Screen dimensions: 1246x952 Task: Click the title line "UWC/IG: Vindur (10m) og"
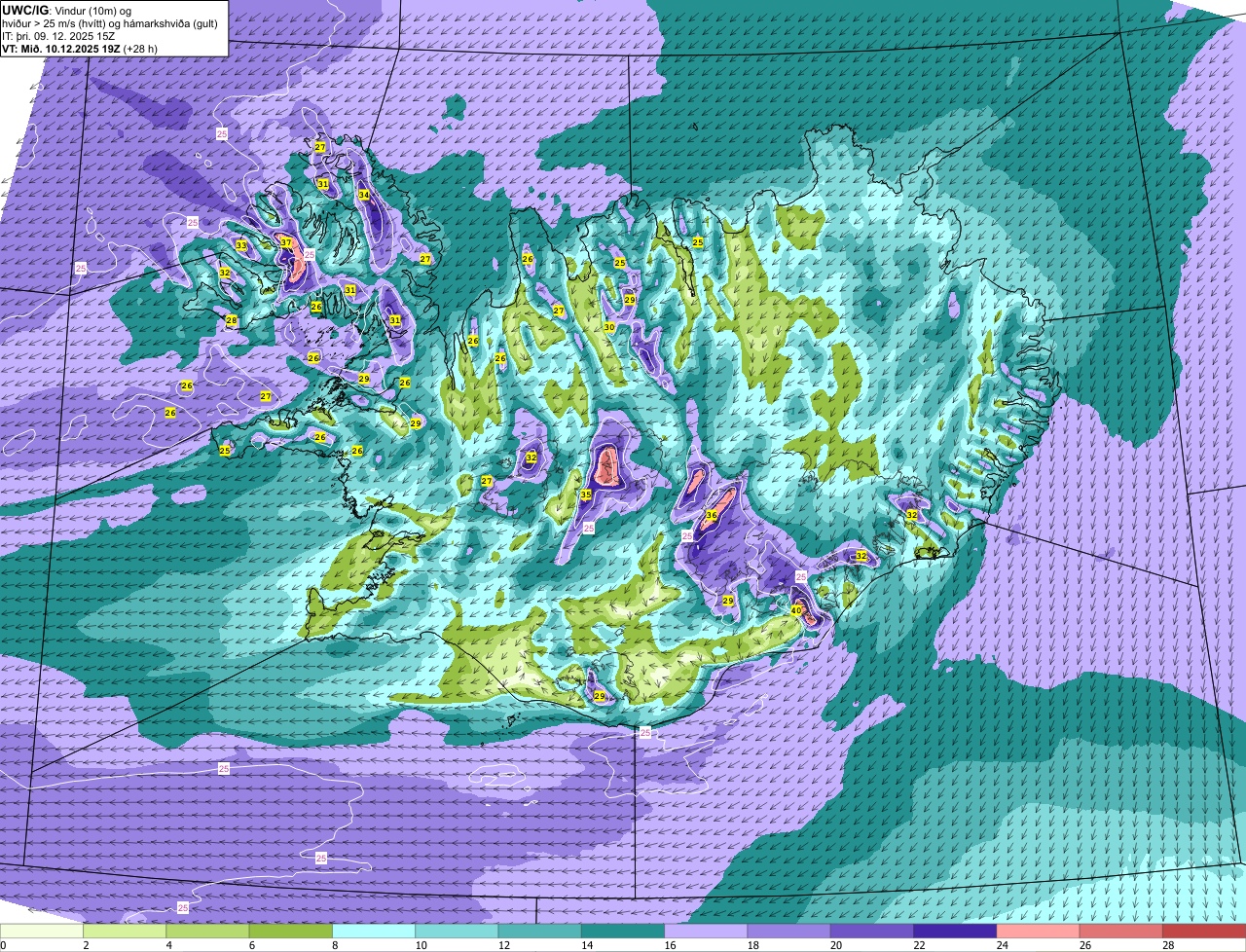[67, 10]
